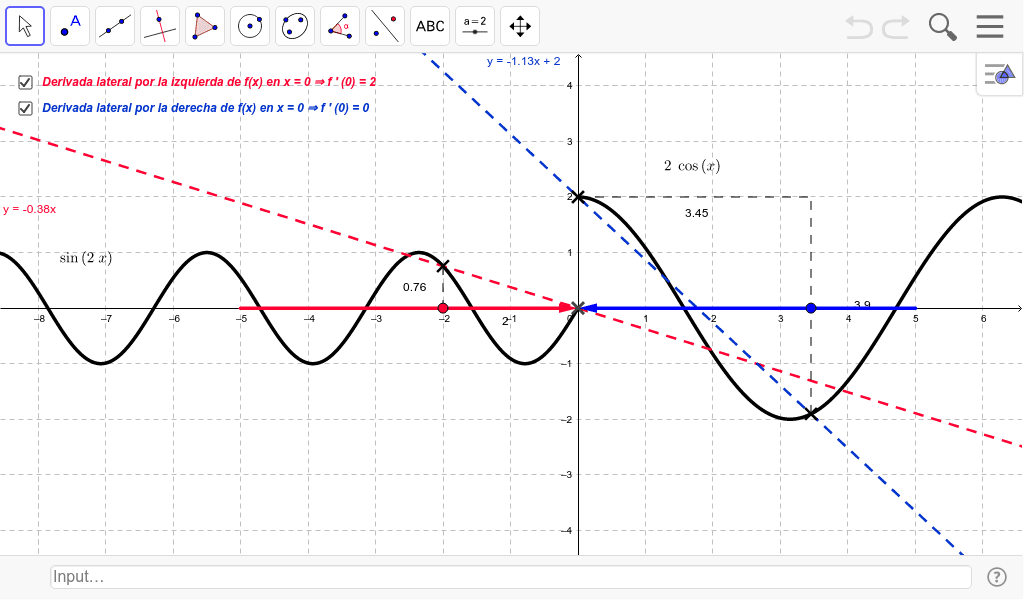Image resolution: width=1024 pixels, height=600 pixels.
Task: Open the graphics view style bar
Action: [1000, 74]
